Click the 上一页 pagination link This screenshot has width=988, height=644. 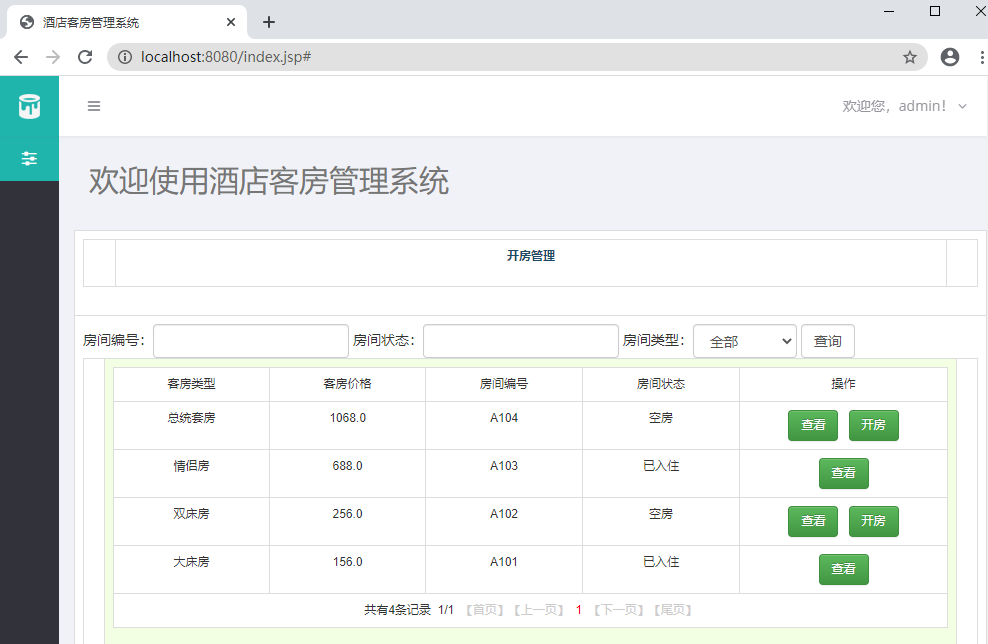point(539,610)
